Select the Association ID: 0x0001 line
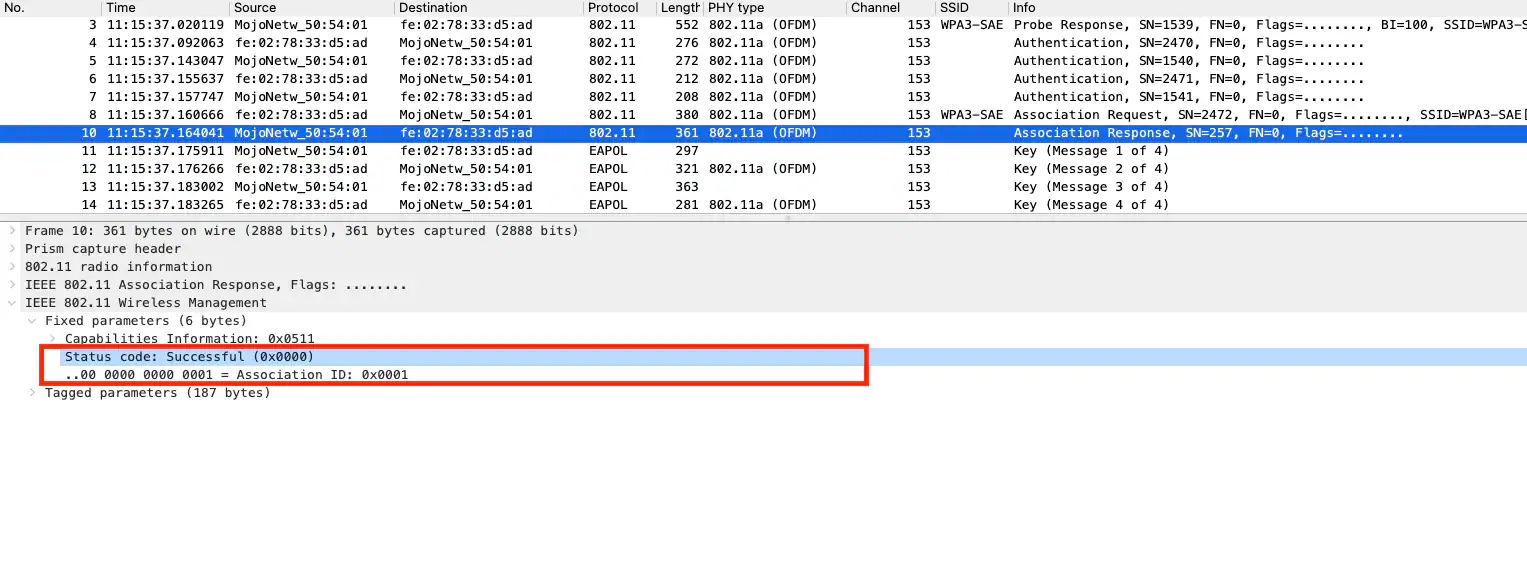The width and height of the screenshot is (1527, 570). click(x=236, y=375)
